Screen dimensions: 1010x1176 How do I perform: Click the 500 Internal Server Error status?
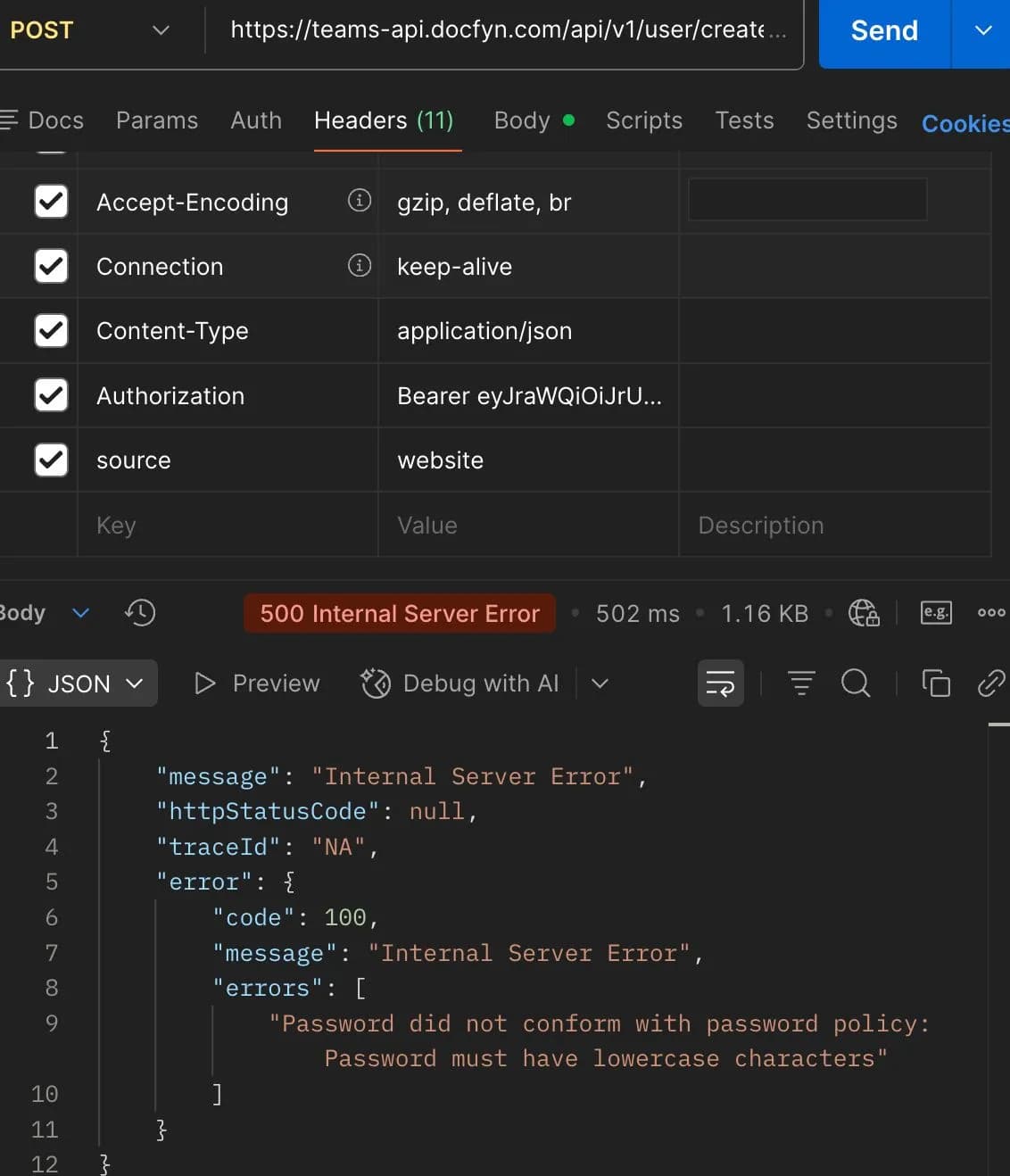coord(400,613)
